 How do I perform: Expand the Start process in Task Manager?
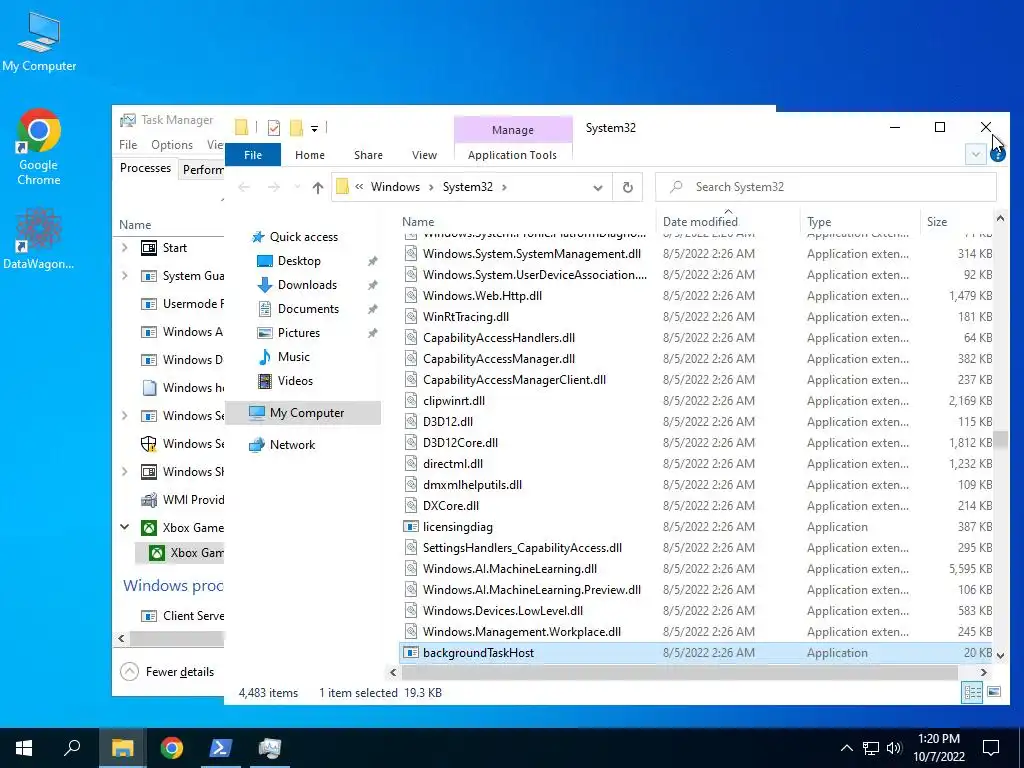[x=125, y=248]
